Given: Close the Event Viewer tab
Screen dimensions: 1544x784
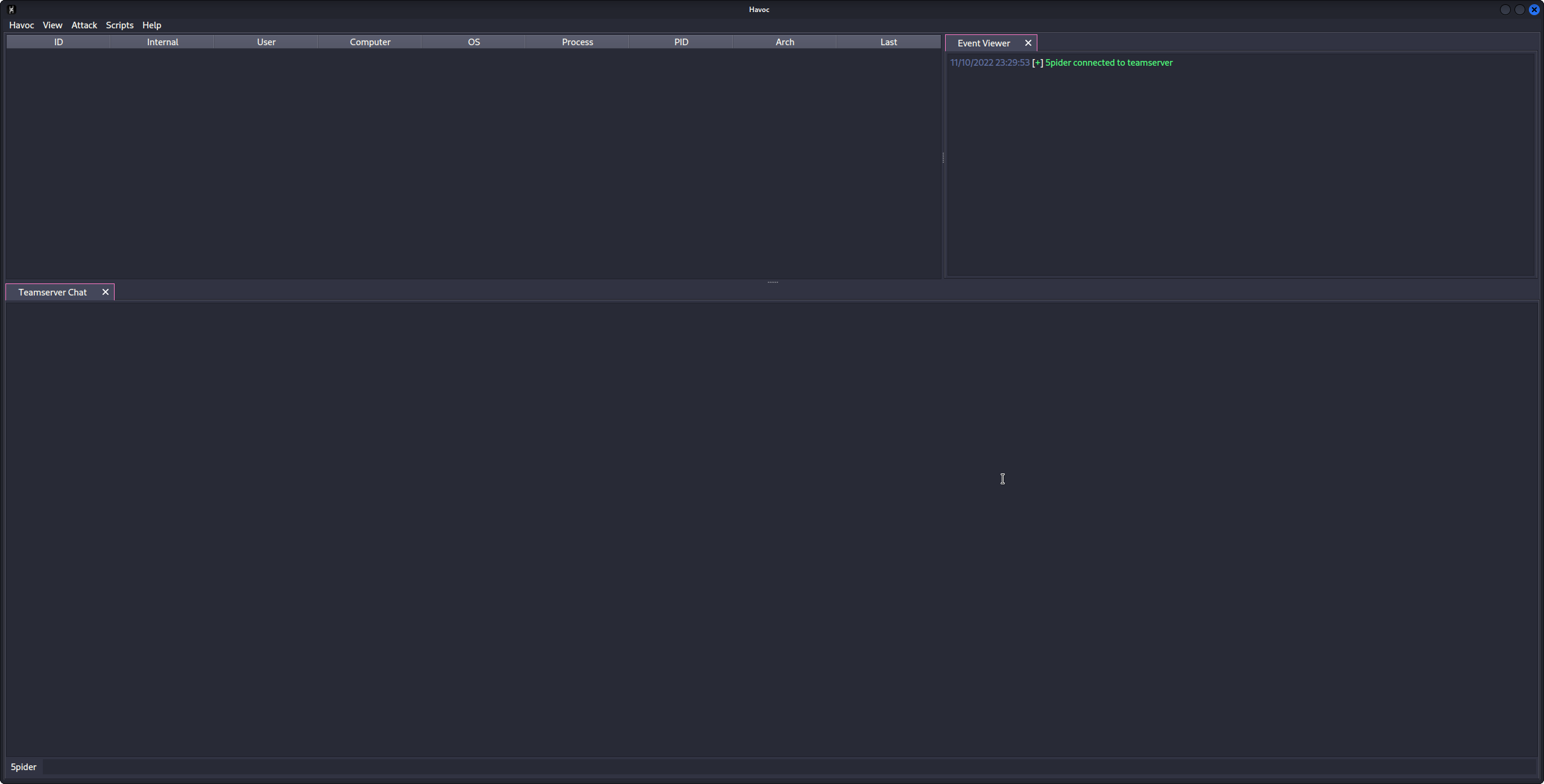Looking at the screenshot, I should (x=1028, y=43).
